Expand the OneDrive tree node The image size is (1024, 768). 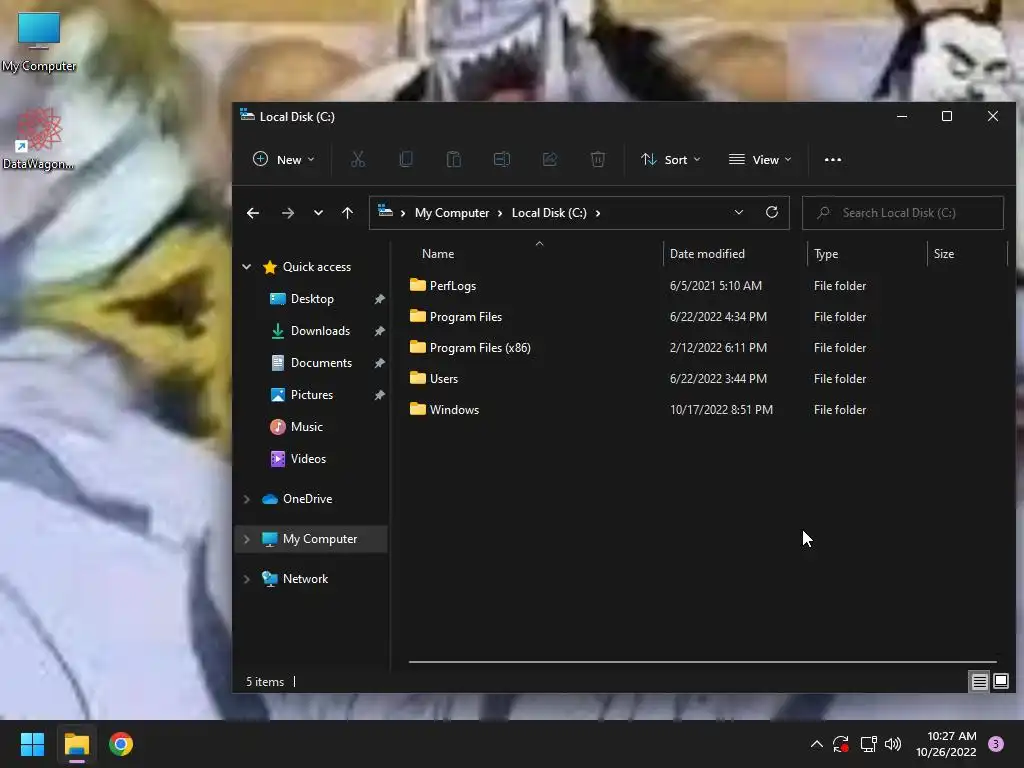(x=247, y=499)
